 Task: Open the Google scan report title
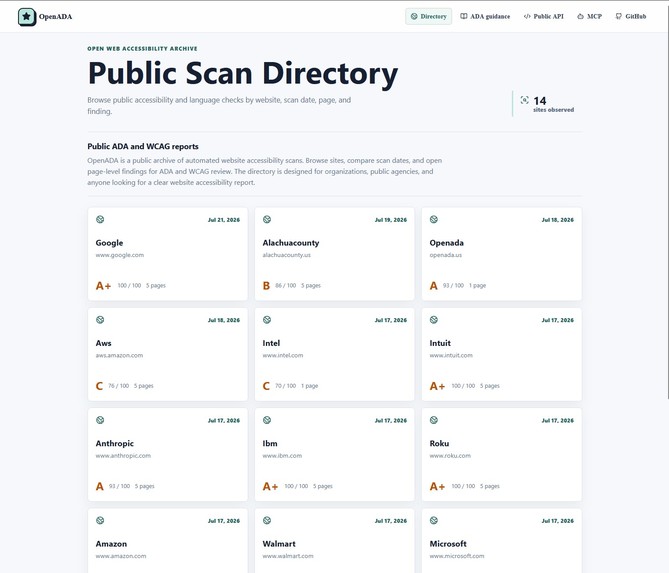coord(109,243)
